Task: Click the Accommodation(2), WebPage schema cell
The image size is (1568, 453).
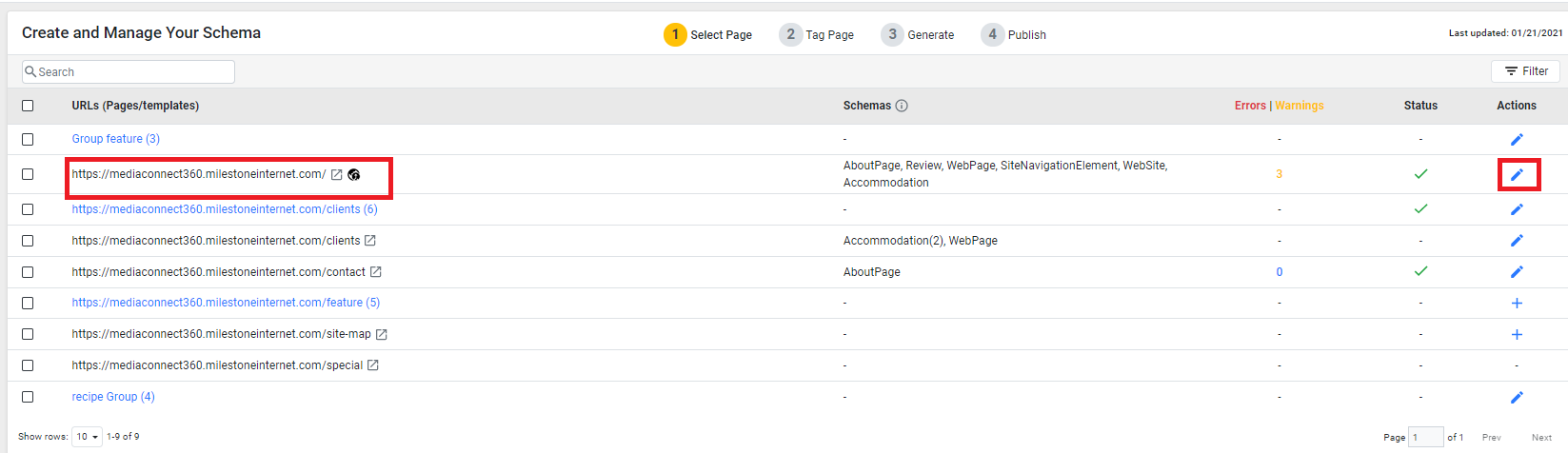Action: click(921, 241)
